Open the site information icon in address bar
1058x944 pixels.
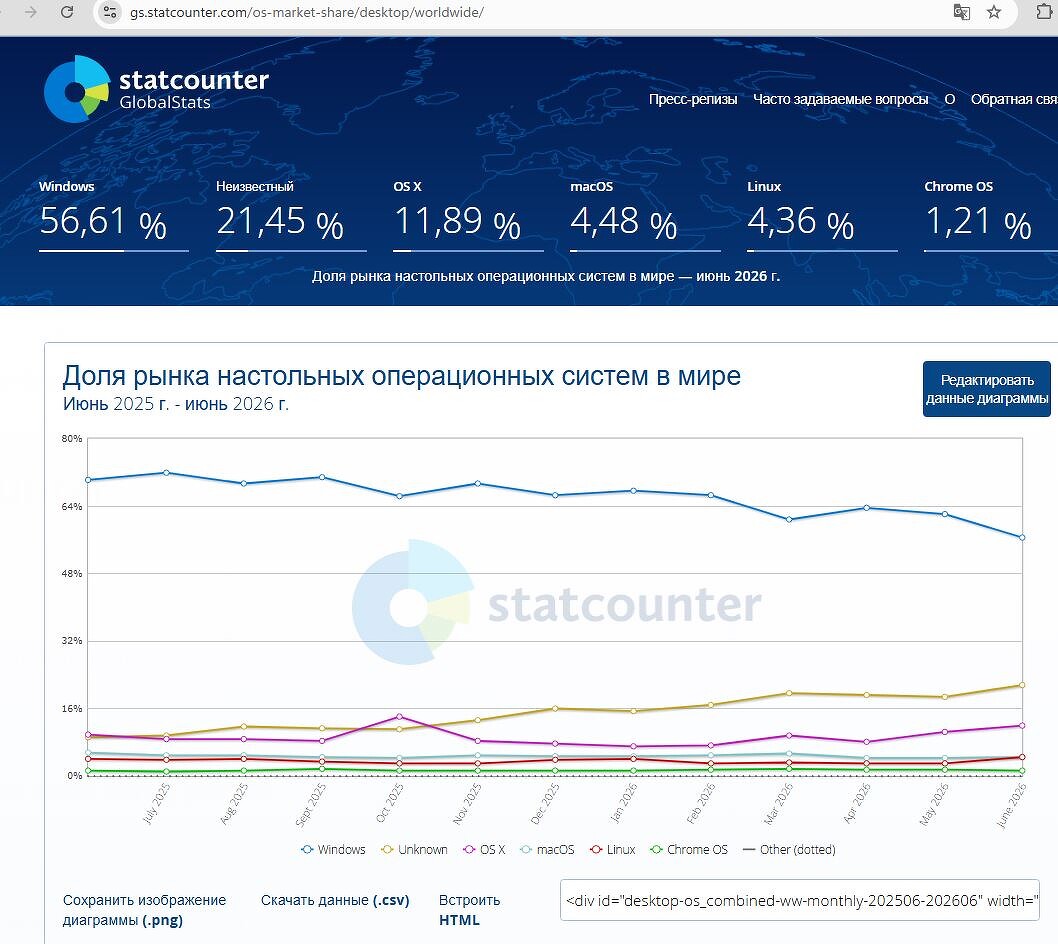pos(110,12)
